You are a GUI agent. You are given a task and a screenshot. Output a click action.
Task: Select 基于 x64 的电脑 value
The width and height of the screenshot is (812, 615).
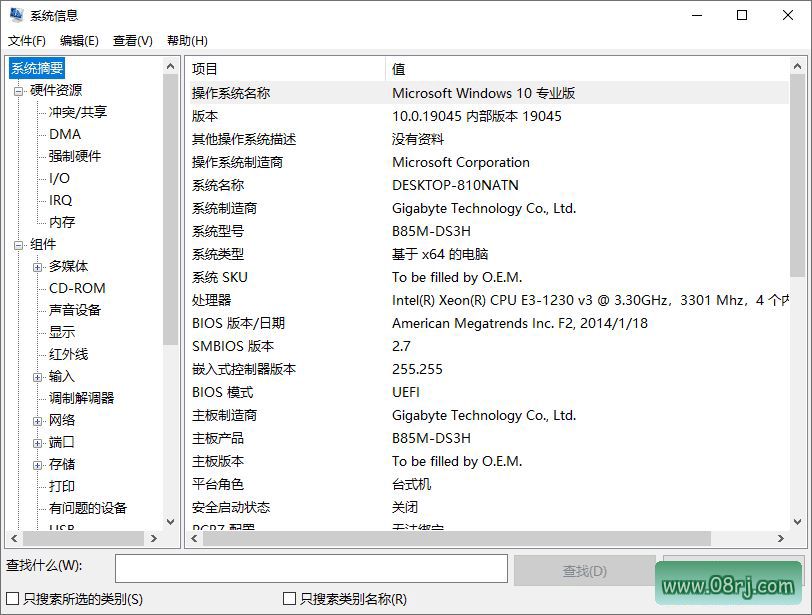coord(440,254)
